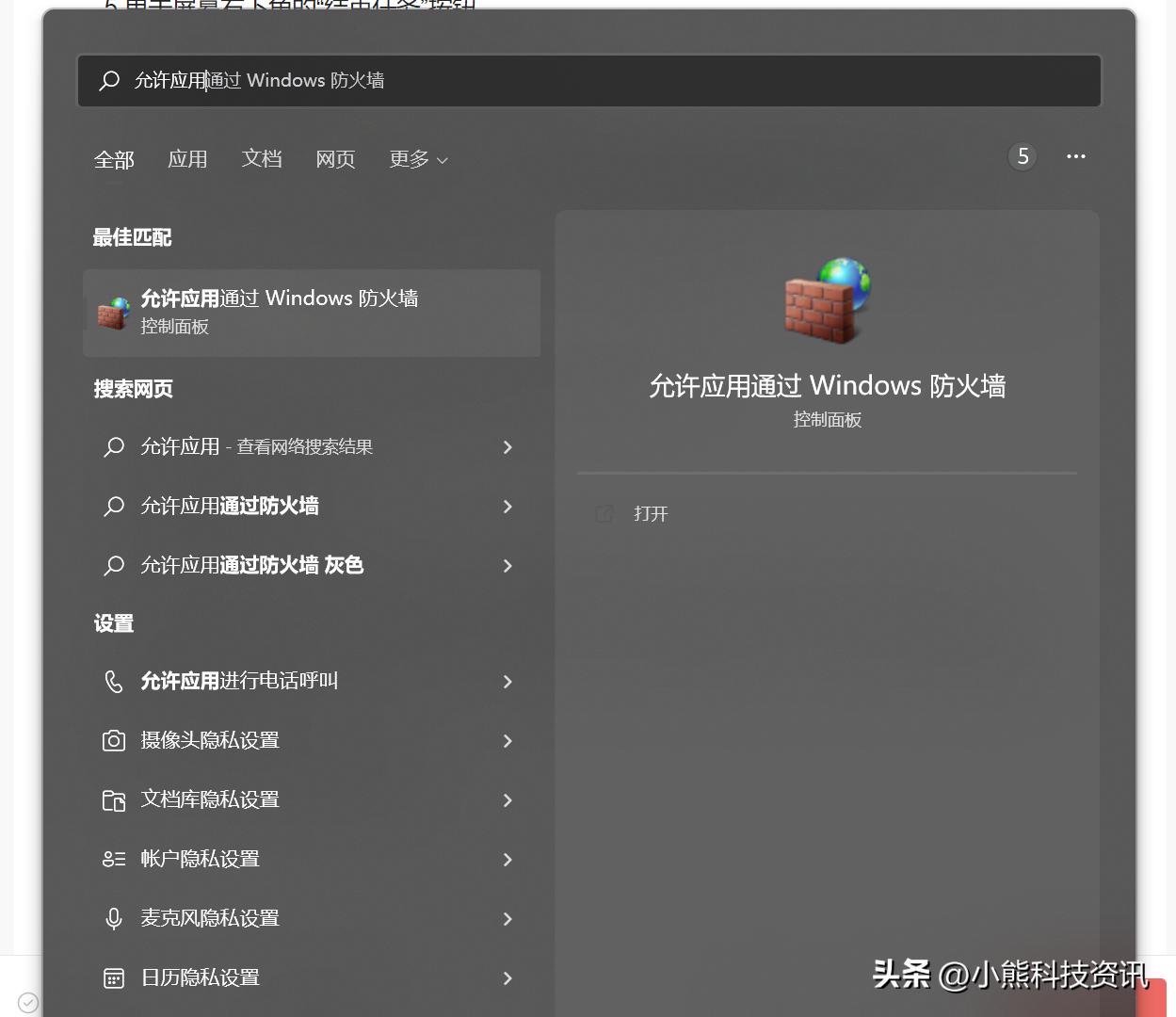
Task: Click the search icon beside 允许应用通过防火墙
Action: pos(113,507)
